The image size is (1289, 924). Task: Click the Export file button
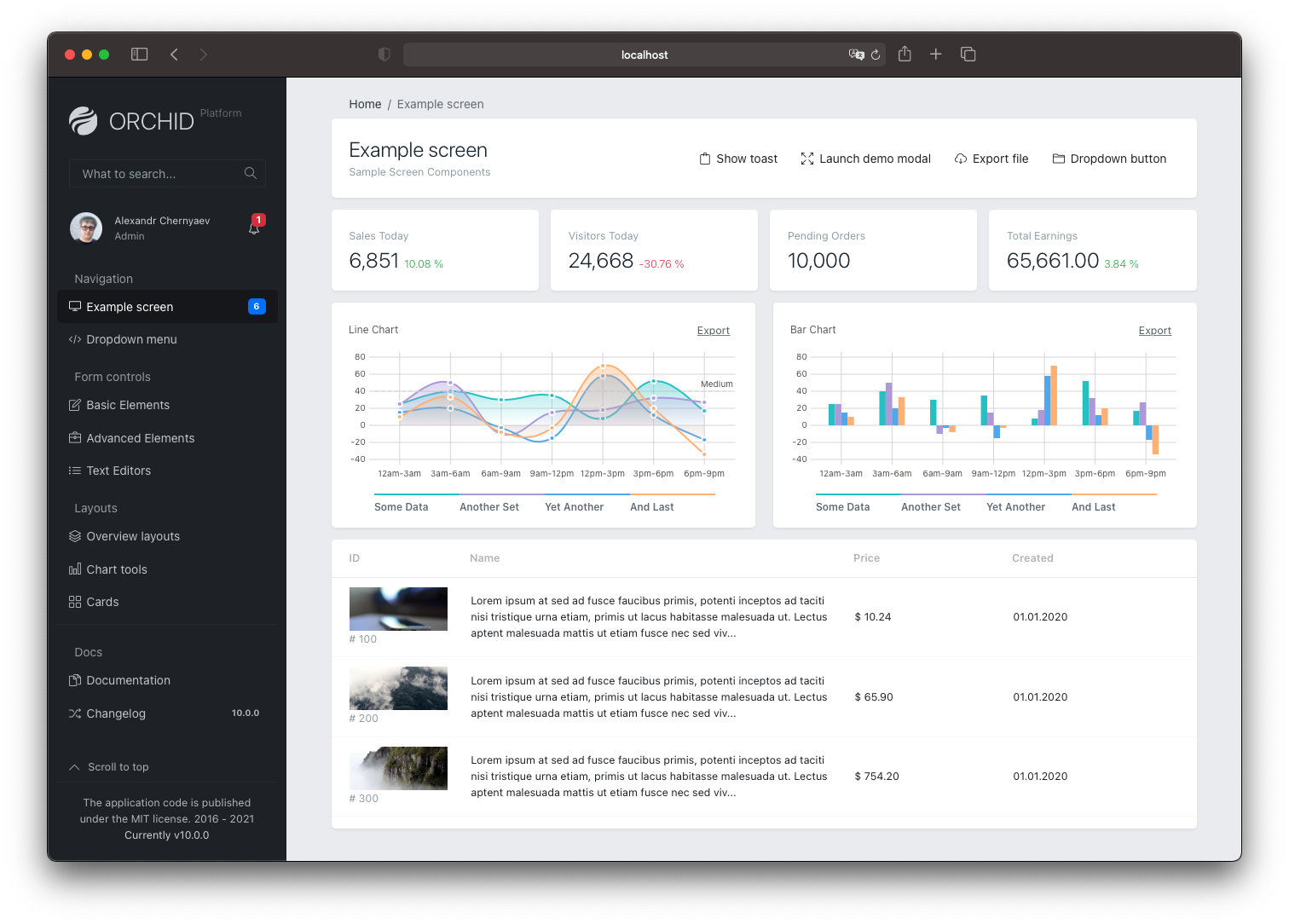pos(991,159)
